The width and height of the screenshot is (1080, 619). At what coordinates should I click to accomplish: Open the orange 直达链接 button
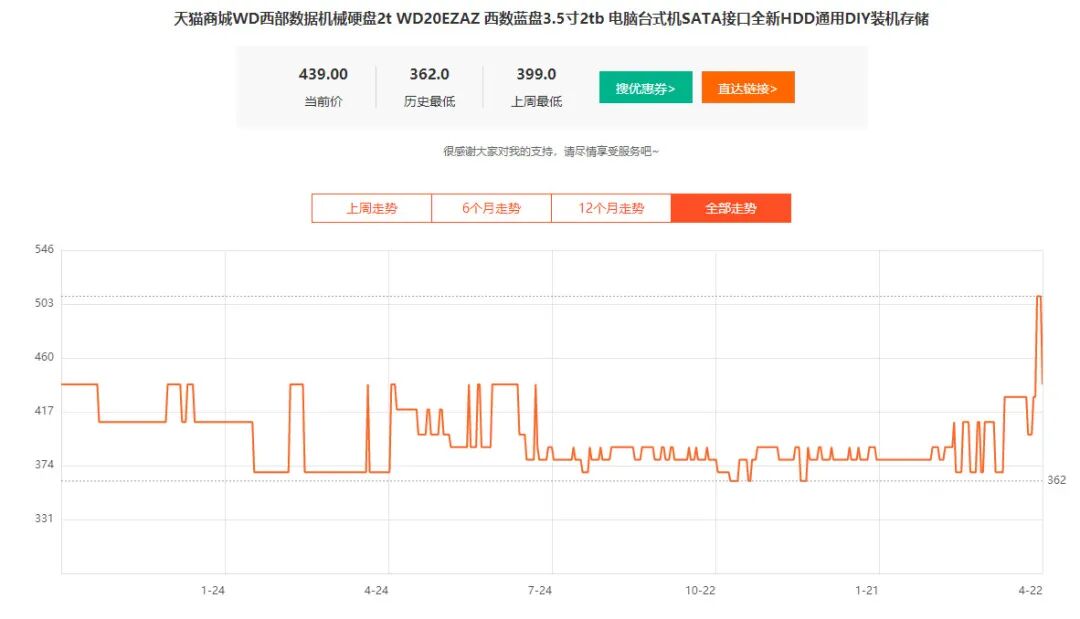click(x=748, y=87)
